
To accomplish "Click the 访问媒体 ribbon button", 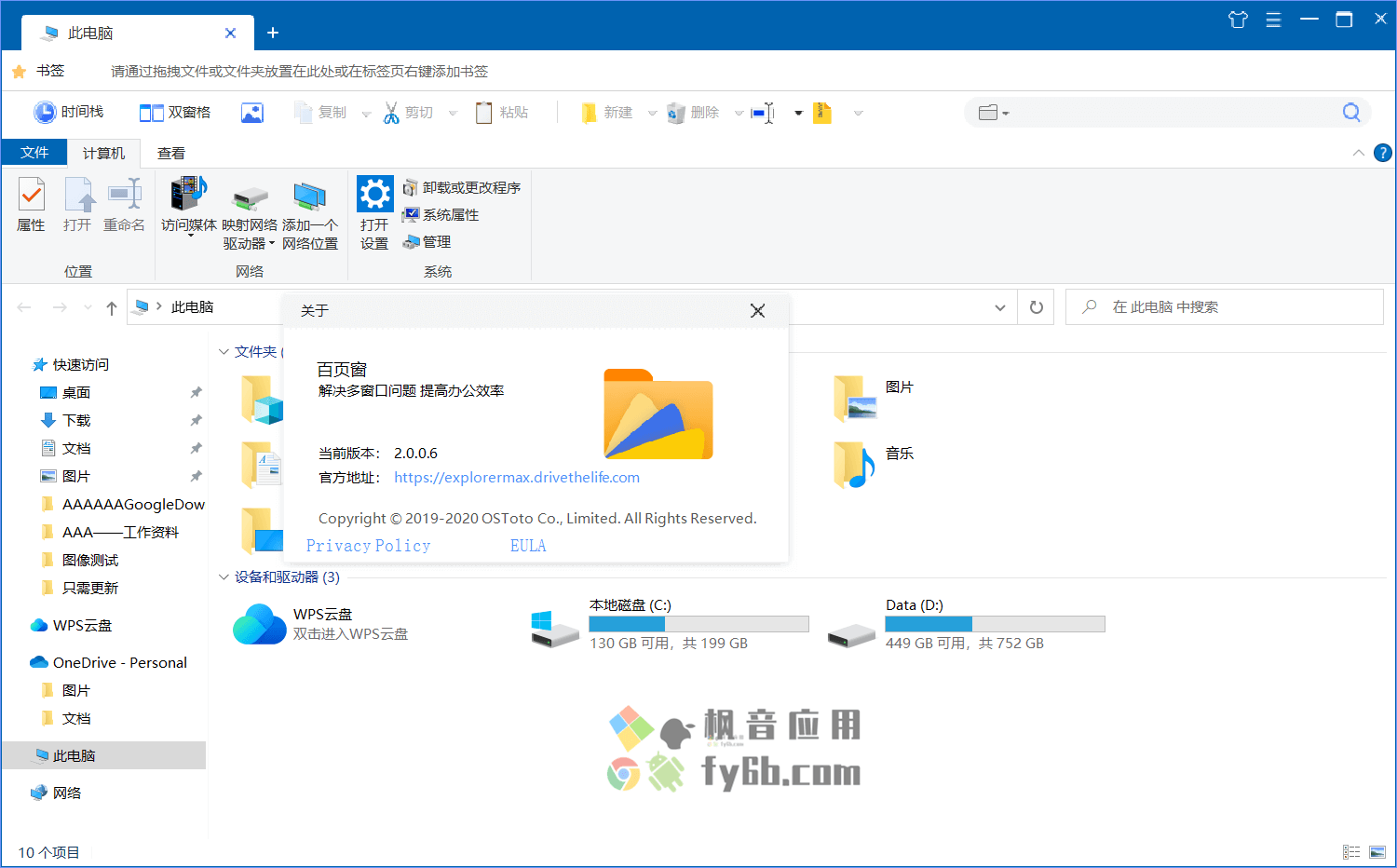I will pos(189,207).
